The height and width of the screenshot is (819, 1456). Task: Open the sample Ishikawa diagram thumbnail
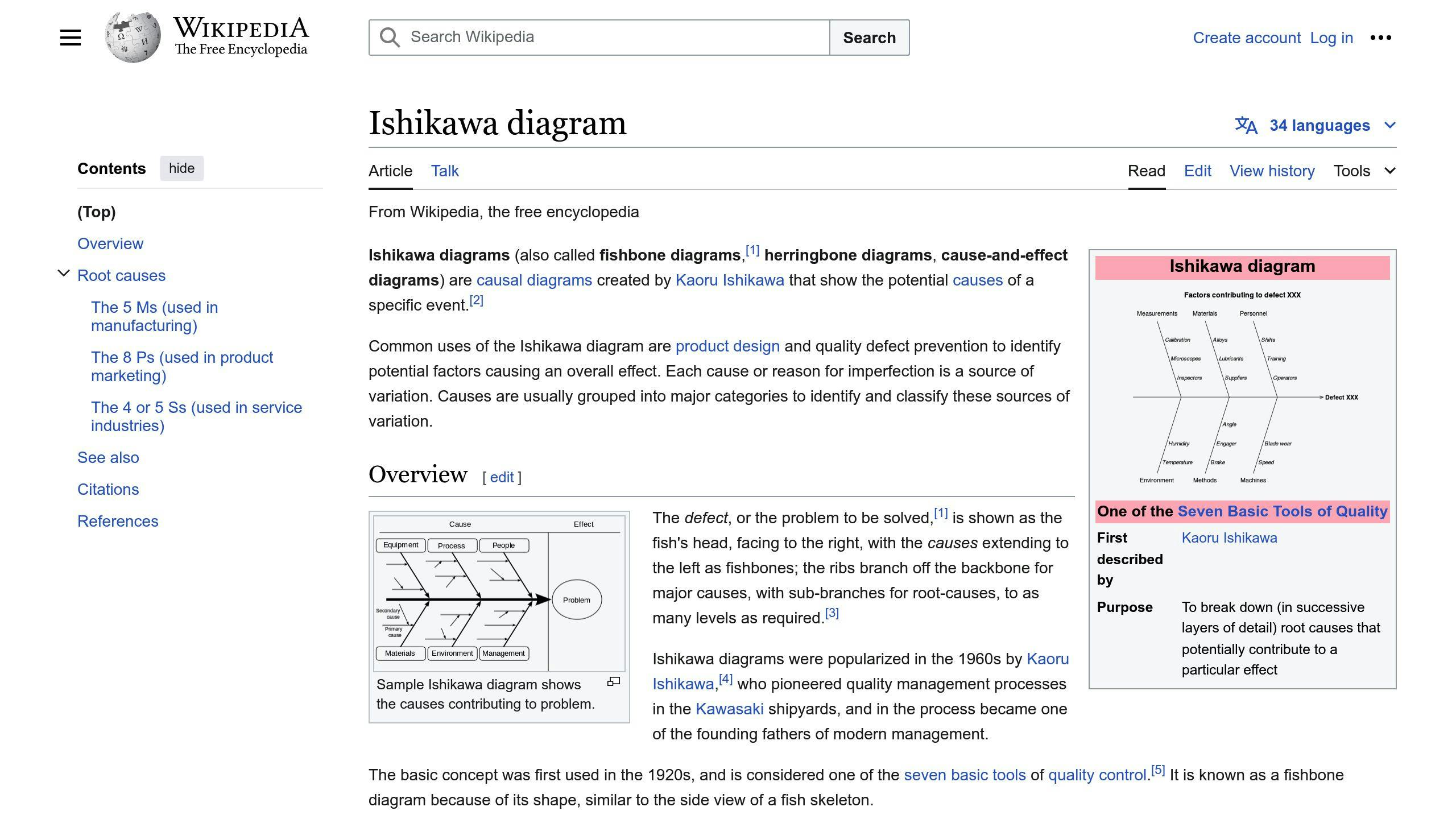pos(499,593)
